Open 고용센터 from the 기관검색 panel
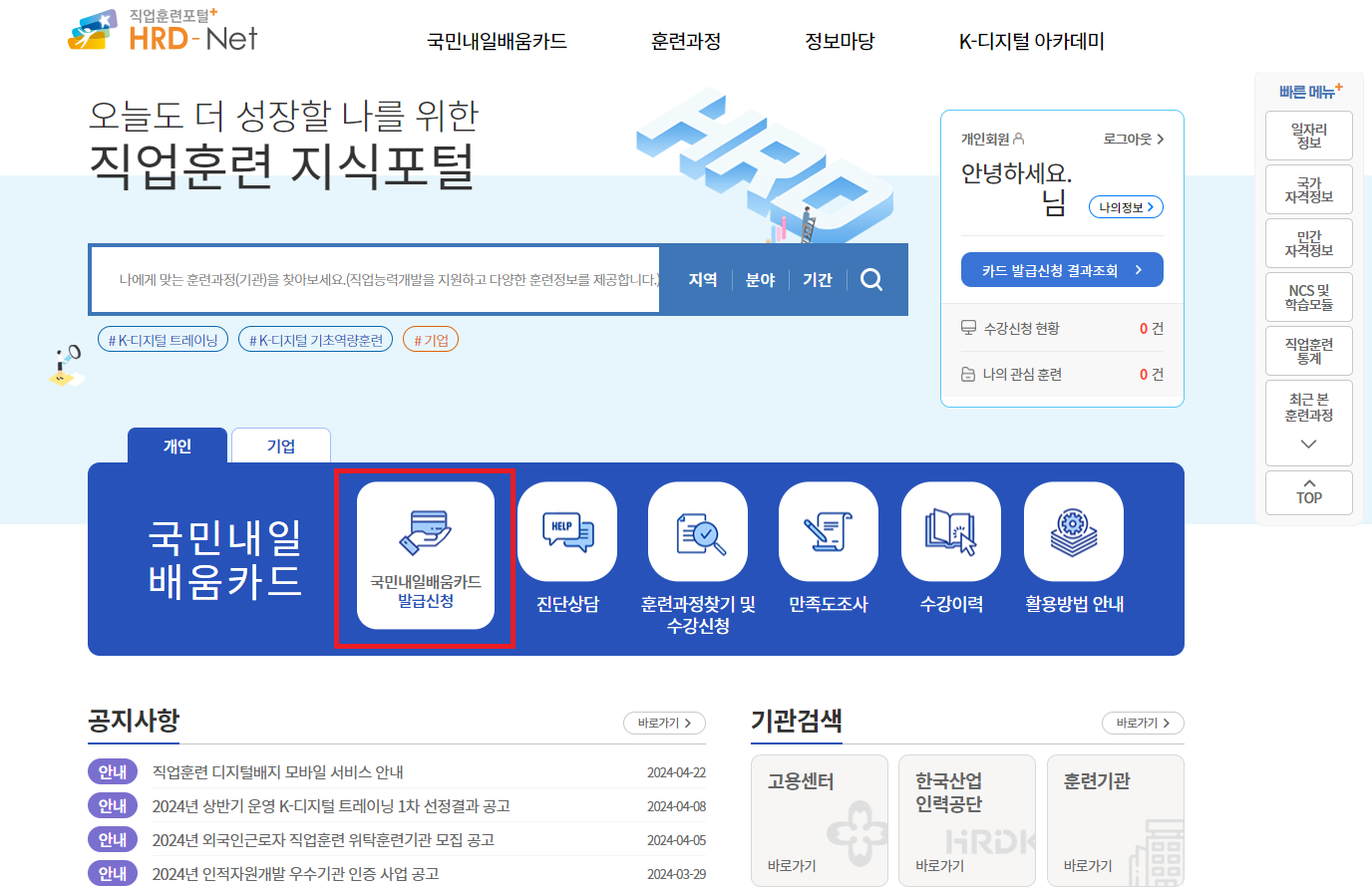 pyautogui.click(x=820, y=819)
